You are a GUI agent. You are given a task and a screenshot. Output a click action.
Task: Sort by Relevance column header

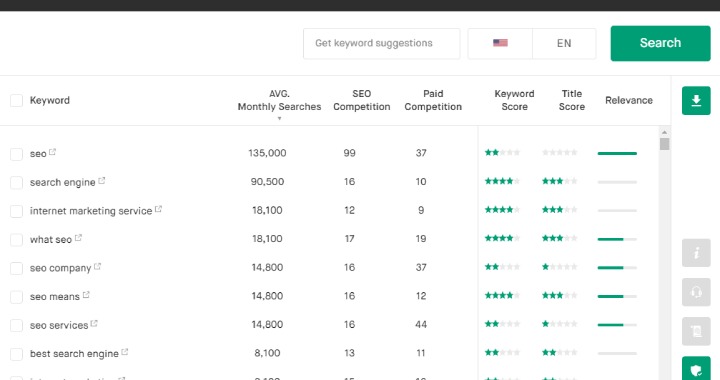click(x=629, y=100)
